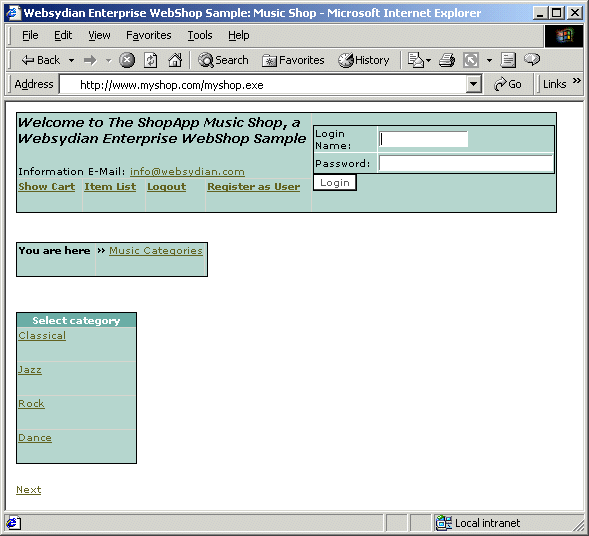The height and width of the screenshot is (536, 589).
Task: Open the Favorites menu
Action: (x=148, y=35)
